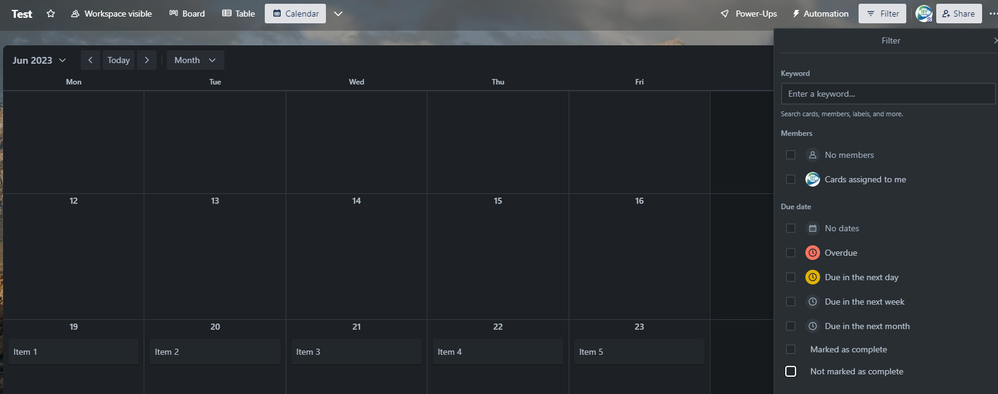Click yellow Due in next day clock icon
Viewport: 998px width, 394px height.
pos(812,277)
